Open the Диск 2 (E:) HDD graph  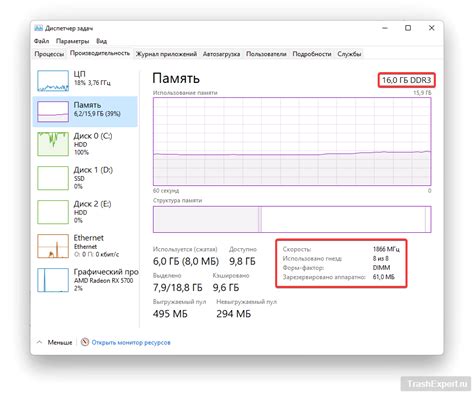pos(53,212)
